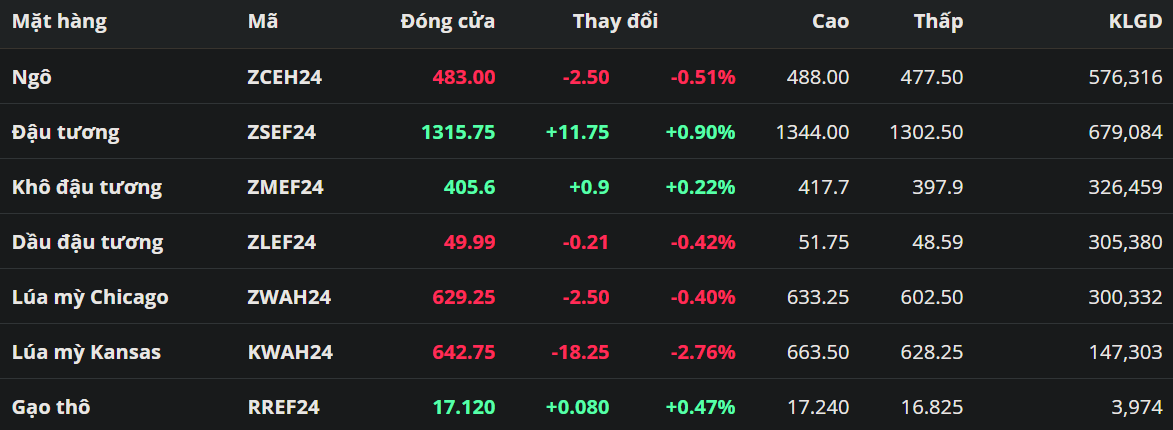Open Khô đậu tương row

point(87,187)
